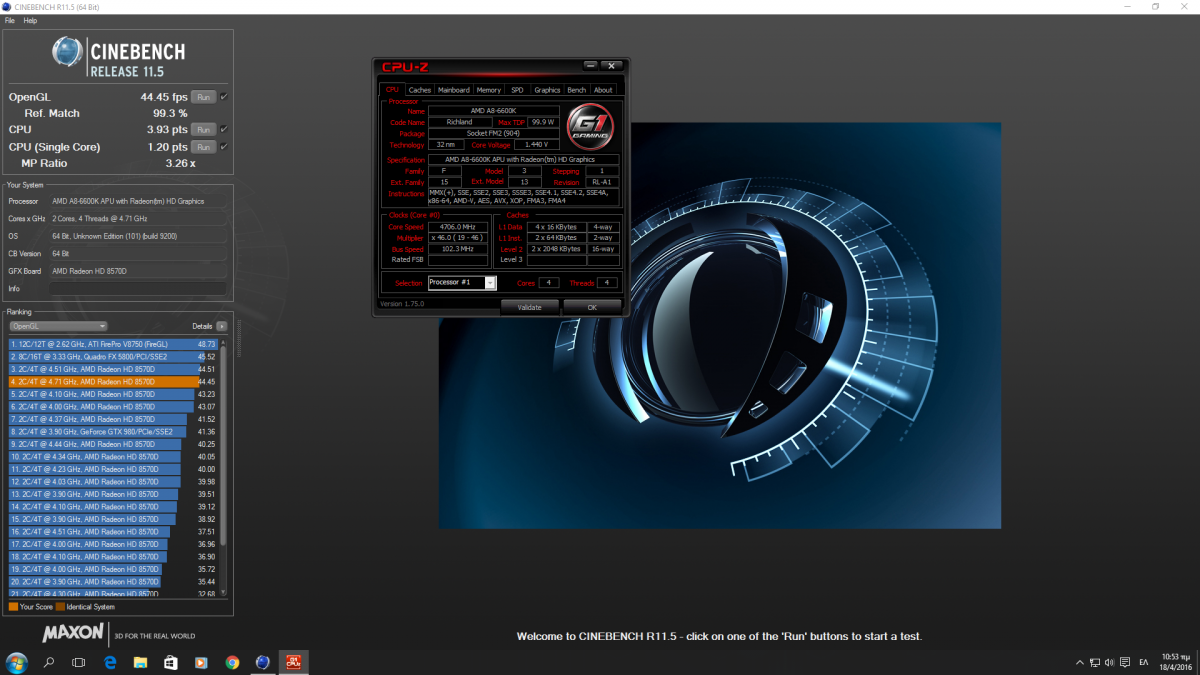Click the Identical System legend swatch
The width and height of the screenshot is (1200, 675).
[60, 606]
